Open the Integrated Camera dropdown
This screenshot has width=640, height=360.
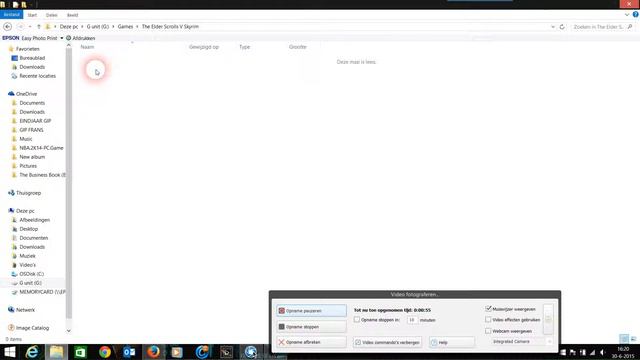(x=549, y=341)
